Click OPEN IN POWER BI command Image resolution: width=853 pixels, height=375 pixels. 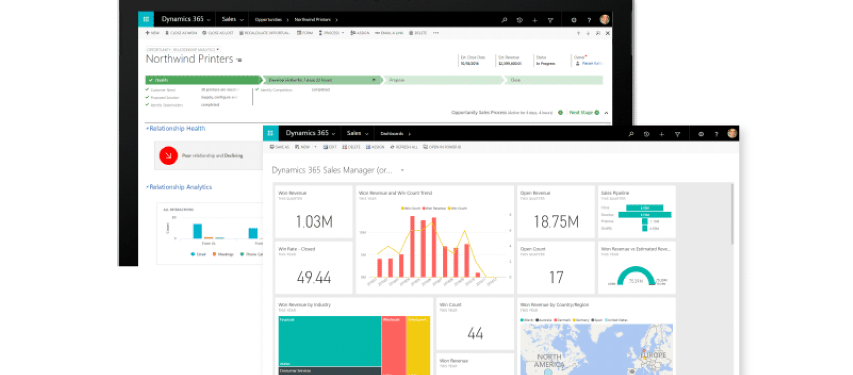(442, 147)
